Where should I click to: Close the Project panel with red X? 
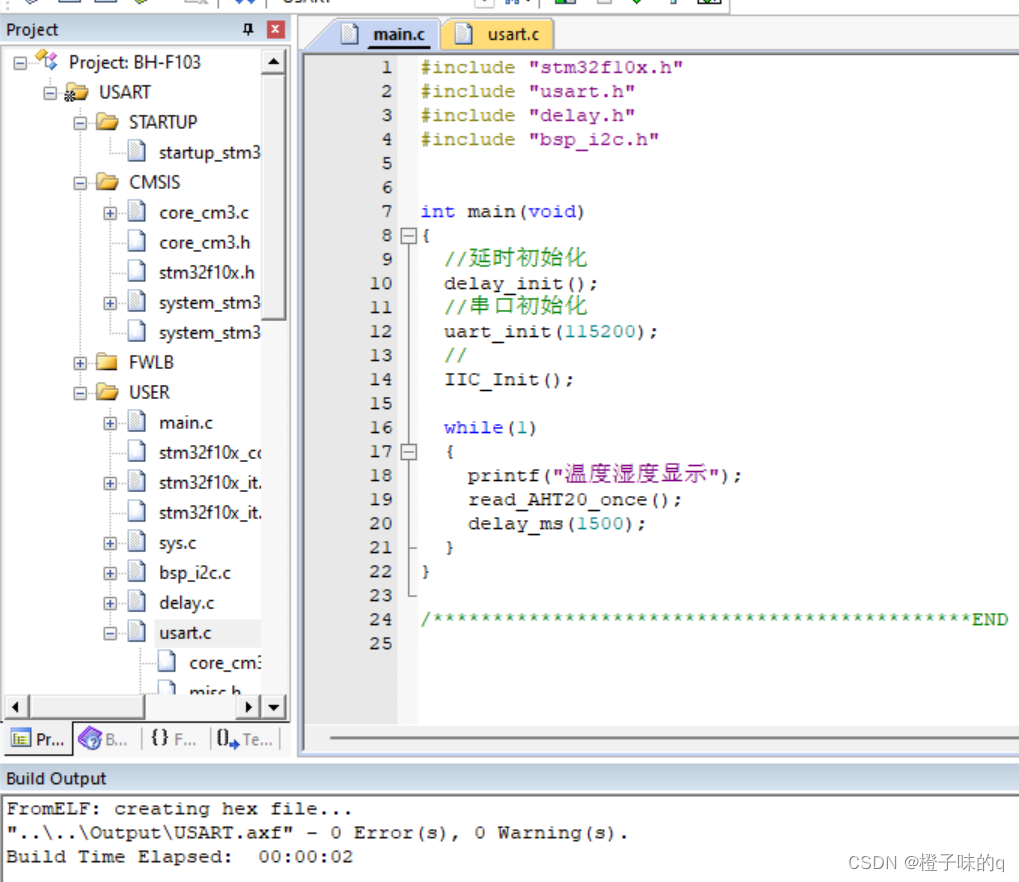(276, 29)
